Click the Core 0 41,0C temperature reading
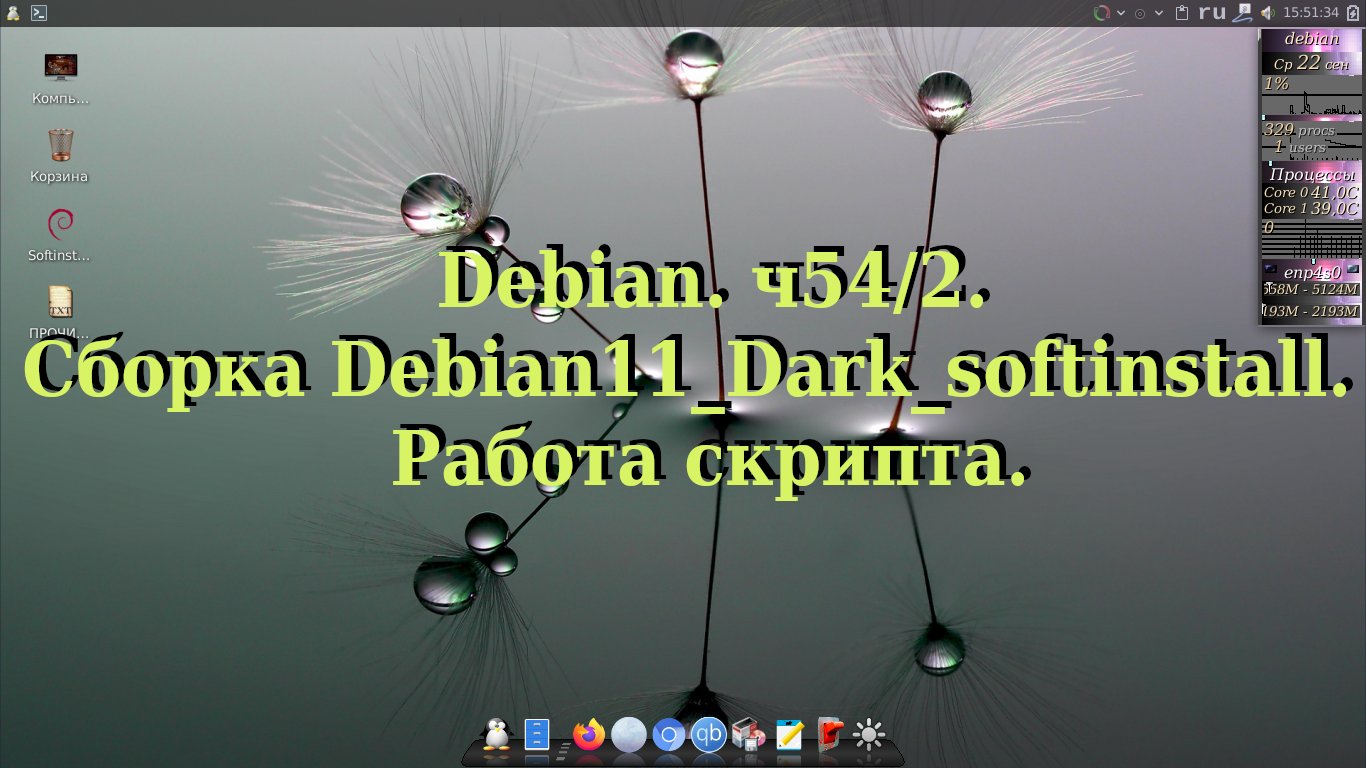The height and width of the screenshot is (768, 1366). (x=1311, y=192)
